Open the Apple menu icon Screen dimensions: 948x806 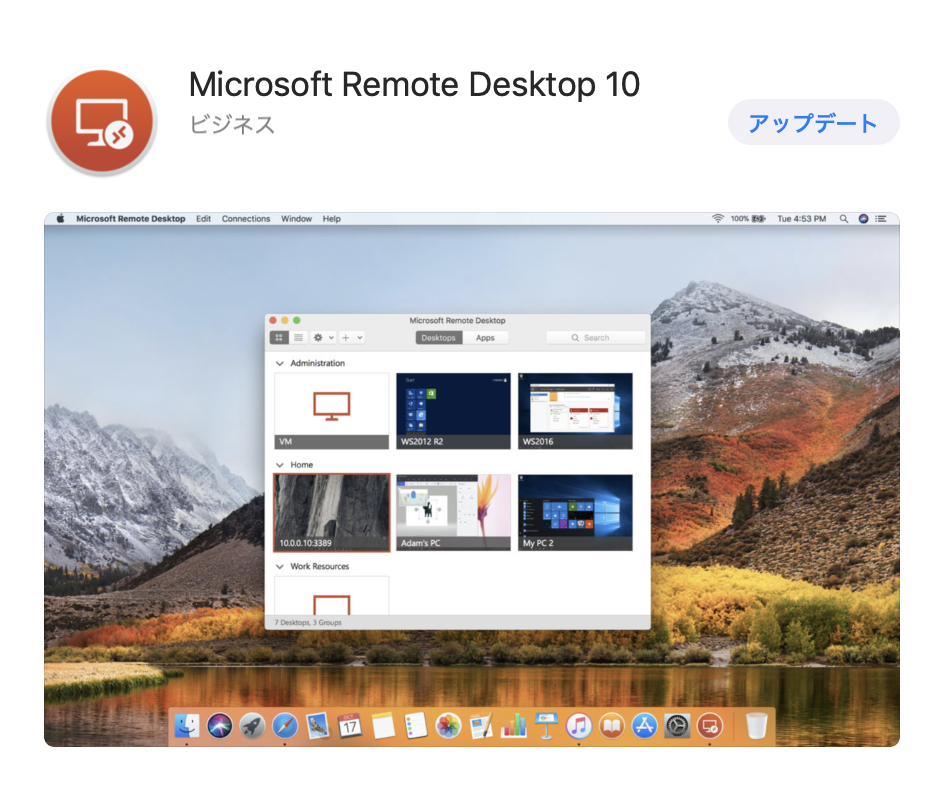(x=60, y=219)
